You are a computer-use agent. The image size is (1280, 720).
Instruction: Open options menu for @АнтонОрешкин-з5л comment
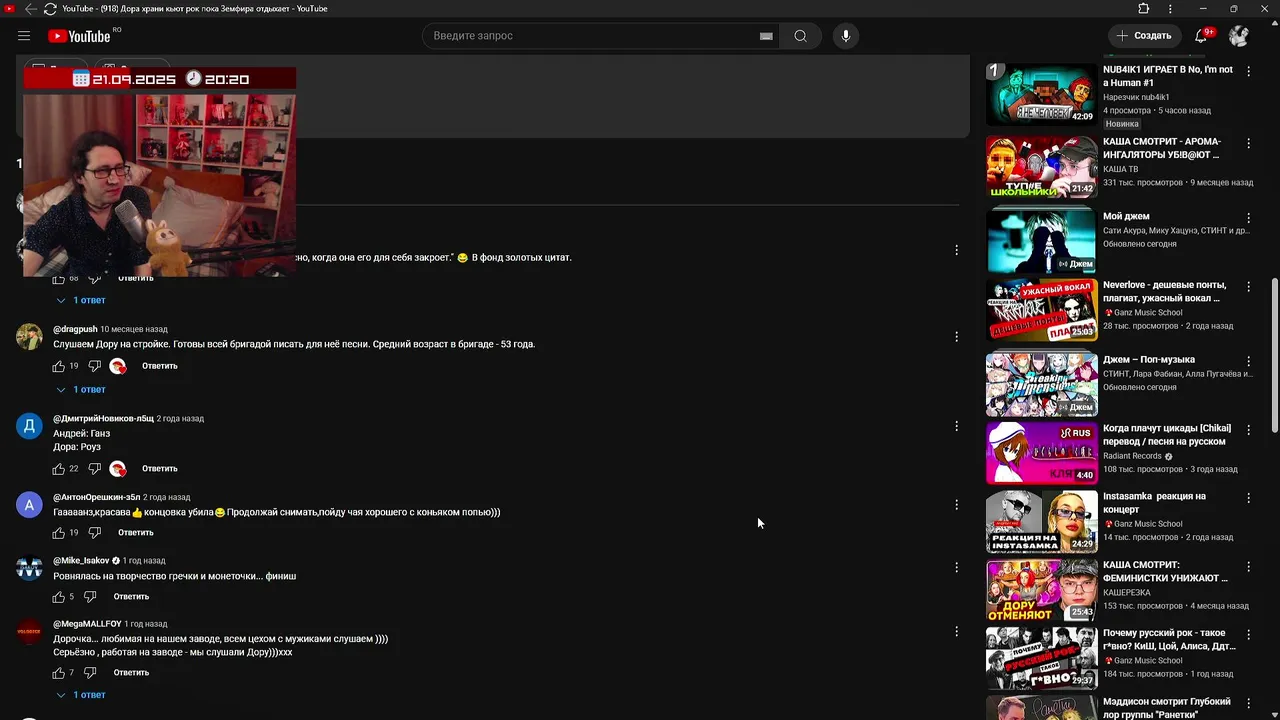[956, 505]
